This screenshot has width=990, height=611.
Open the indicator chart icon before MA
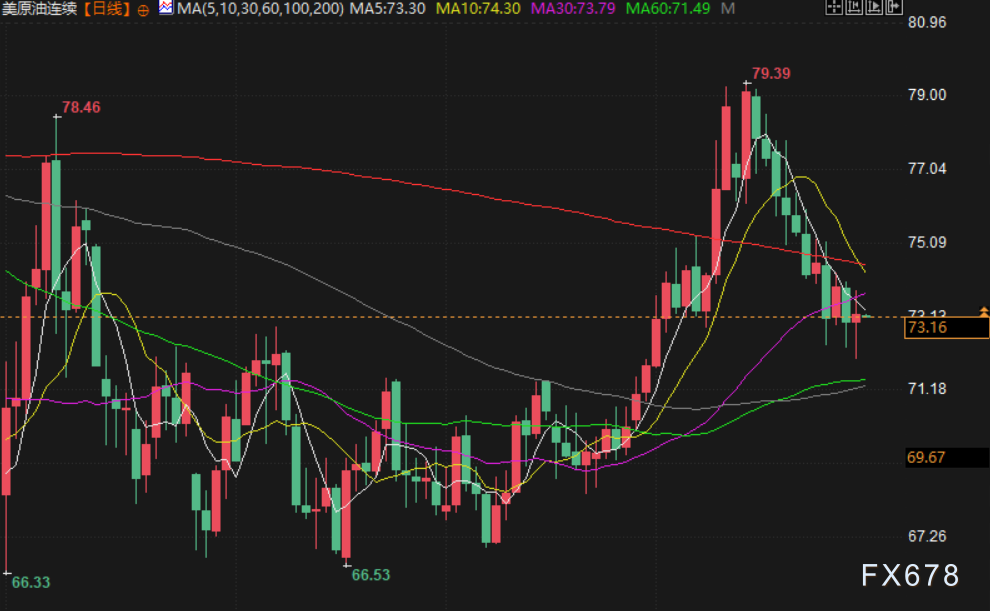coord(165,8)
